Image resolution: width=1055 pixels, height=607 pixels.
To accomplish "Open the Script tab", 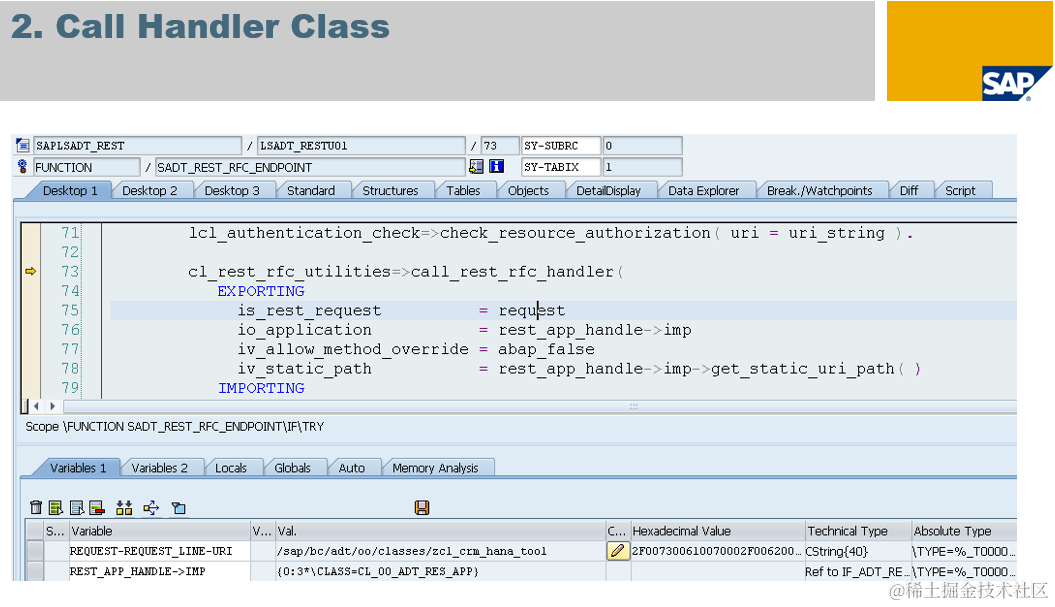I will (x=960, y=190).
